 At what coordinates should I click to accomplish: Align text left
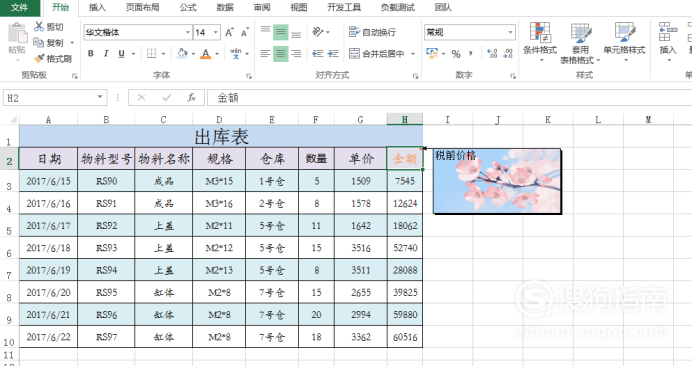[265, 53]
